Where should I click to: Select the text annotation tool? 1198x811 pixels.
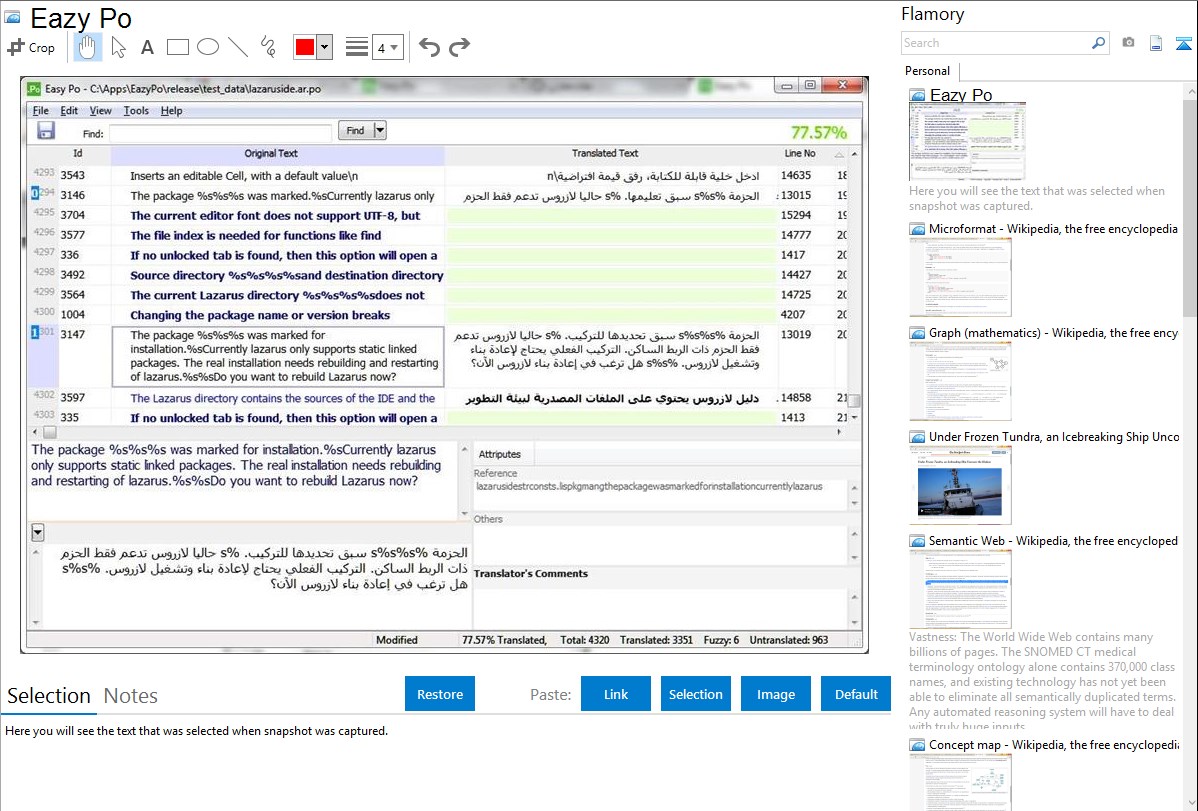(147, 47)
